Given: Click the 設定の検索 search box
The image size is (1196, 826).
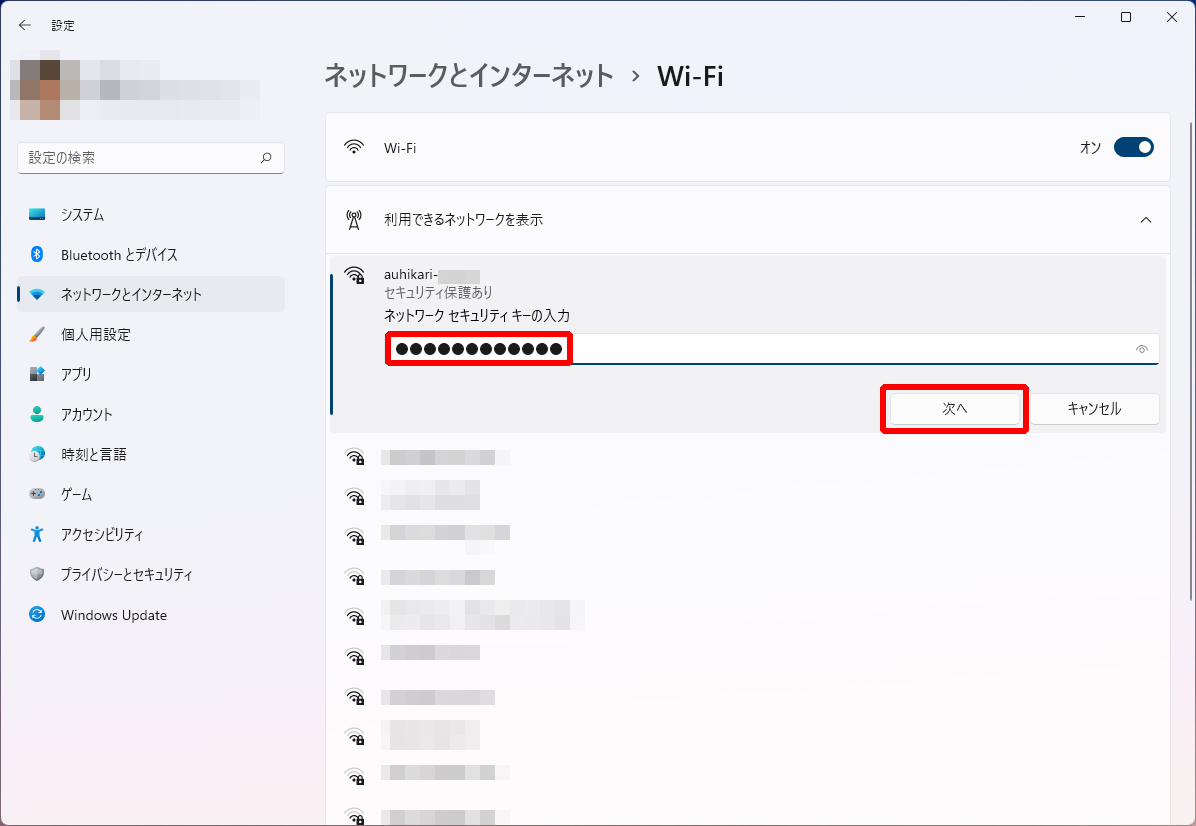Looking at the screenshot, I should tap(140, 158).
